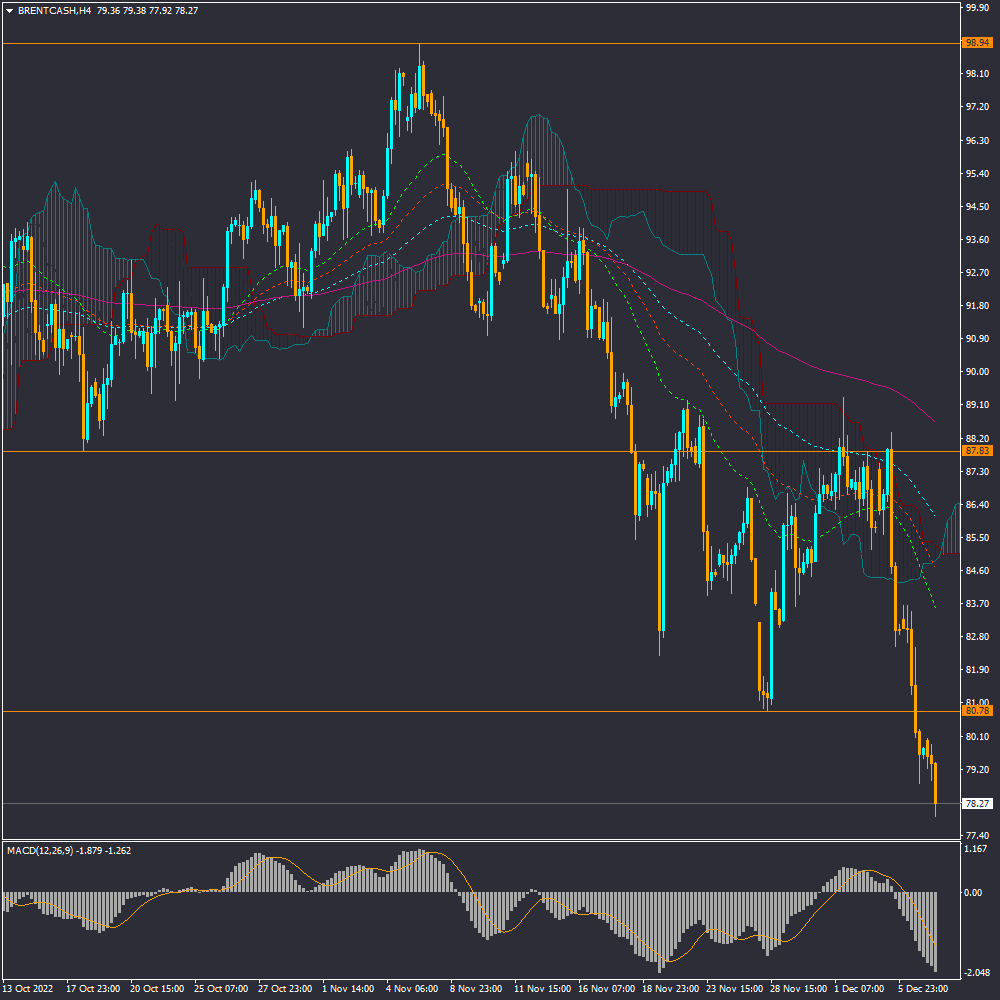Image resolution: width=1000 pixels, height=1000 pixels.
Task: Select the 5 Dec 23:00 time label
Action: [x=924, y=988]
